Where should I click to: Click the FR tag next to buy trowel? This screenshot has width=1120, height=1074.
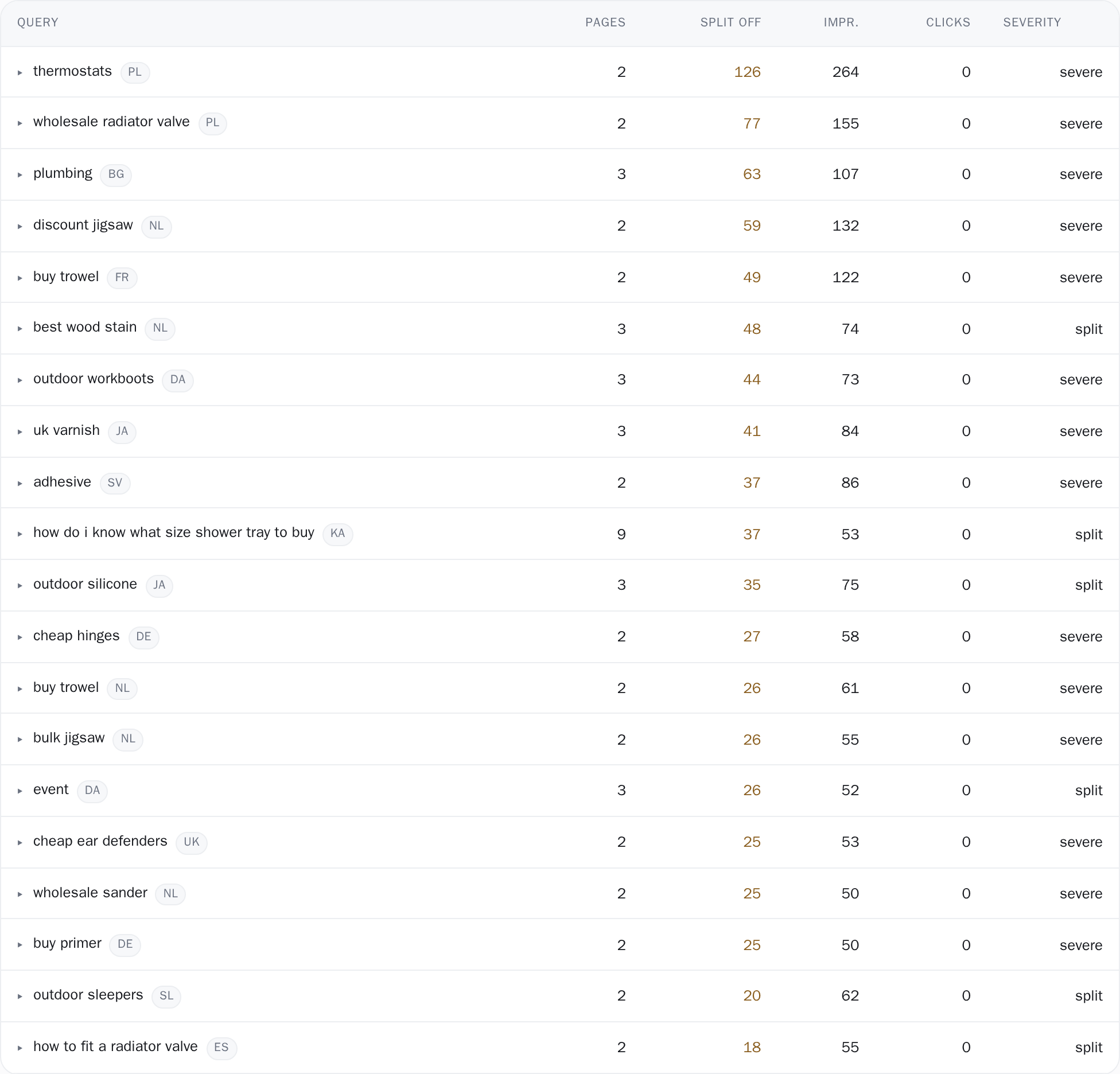tap(122, 278)
